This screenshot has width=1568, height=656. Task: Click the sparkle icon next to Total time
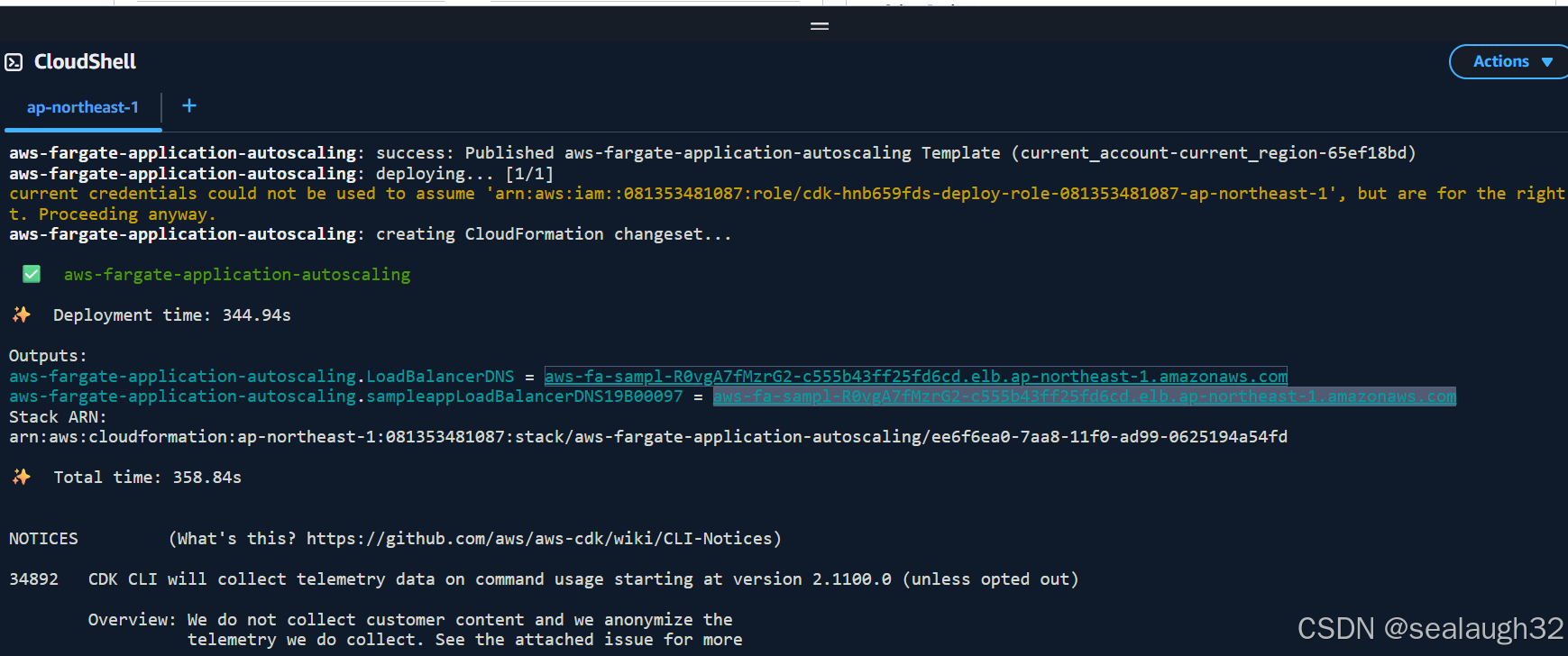[22, 477]
